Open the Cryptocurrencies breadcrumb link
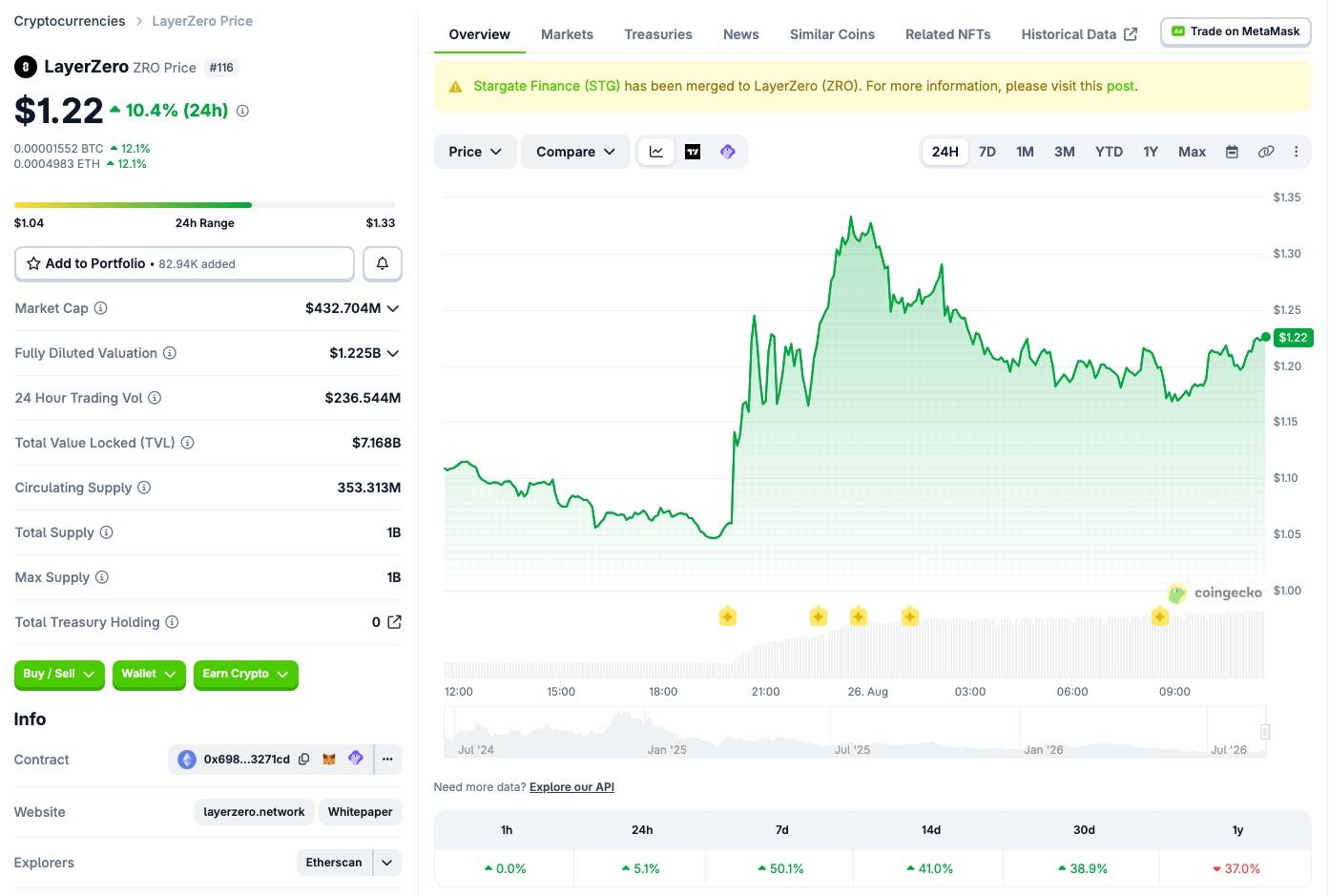The height and width of the screenshot is (896, 1329). point(70,21)
